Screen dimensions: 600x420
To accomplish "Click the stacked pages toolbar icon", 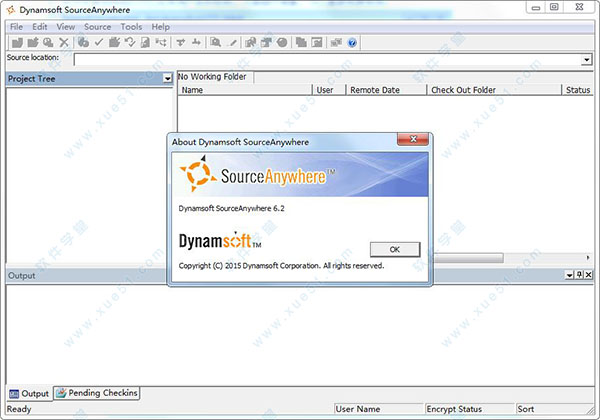I will pos(301,42).
